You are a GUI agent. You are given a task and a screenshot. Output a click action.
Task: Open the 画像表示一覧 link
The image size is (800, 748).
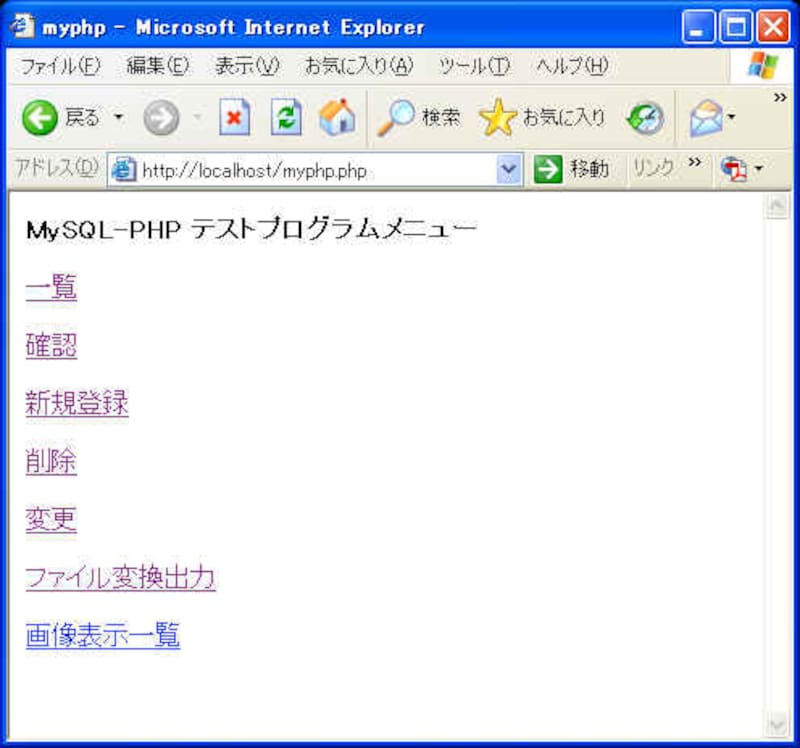tap(103, 635)
